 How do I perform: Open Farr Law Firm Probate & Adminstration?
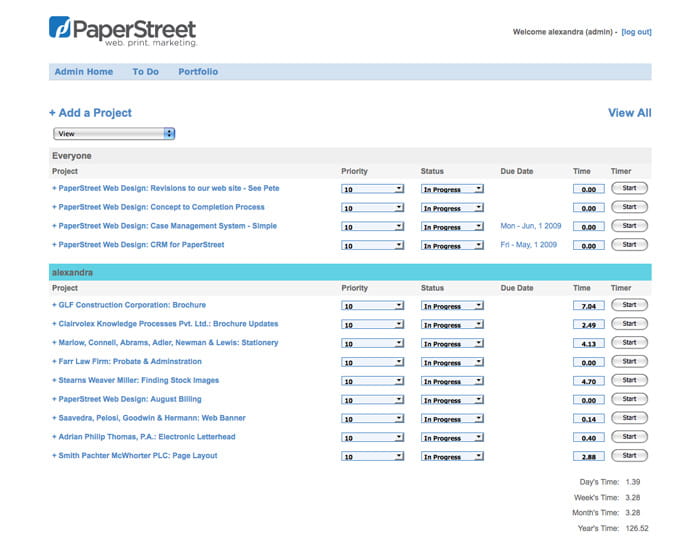[127, 361]
